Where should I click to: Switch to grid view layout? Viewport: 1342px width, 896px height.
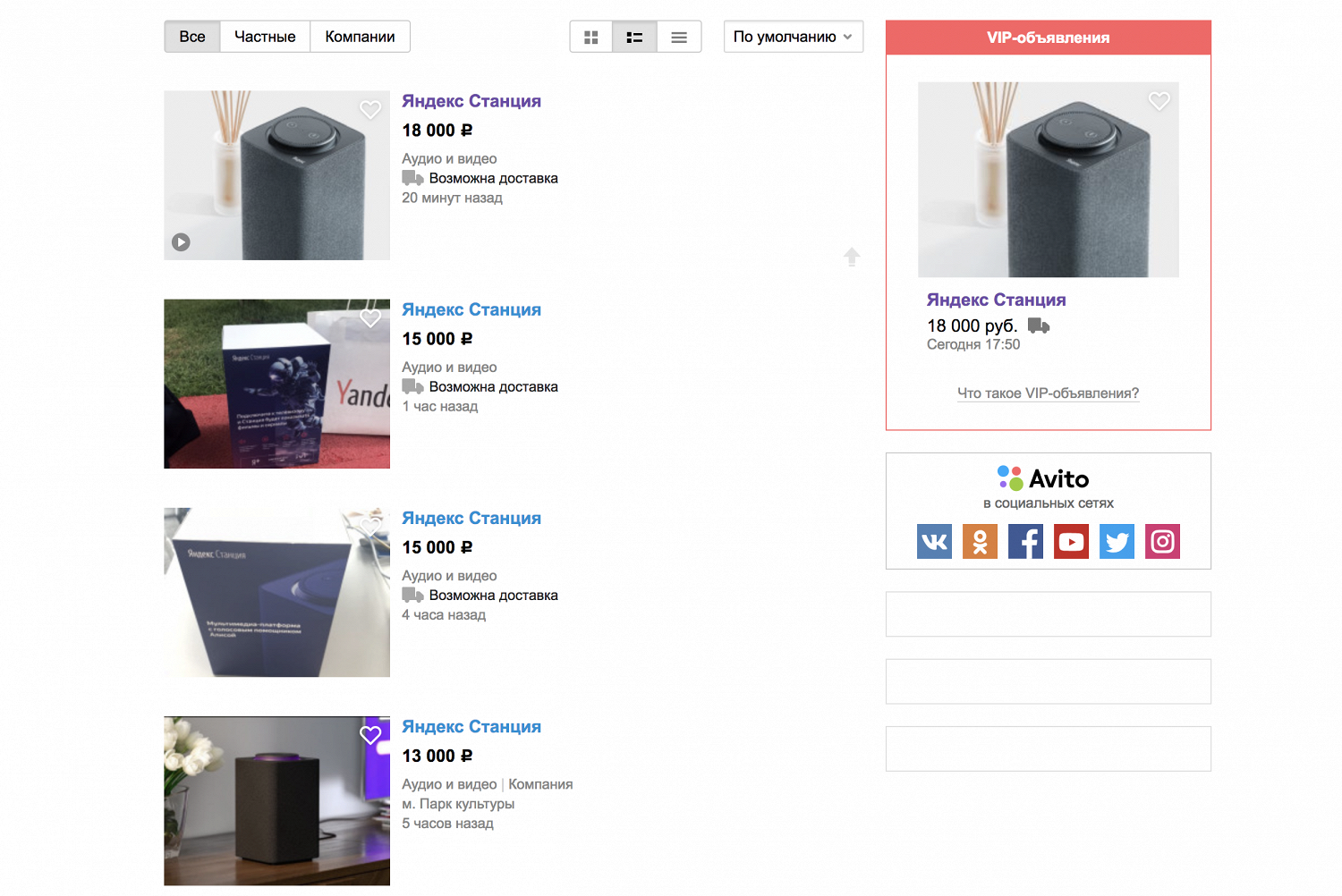[590, 37]
